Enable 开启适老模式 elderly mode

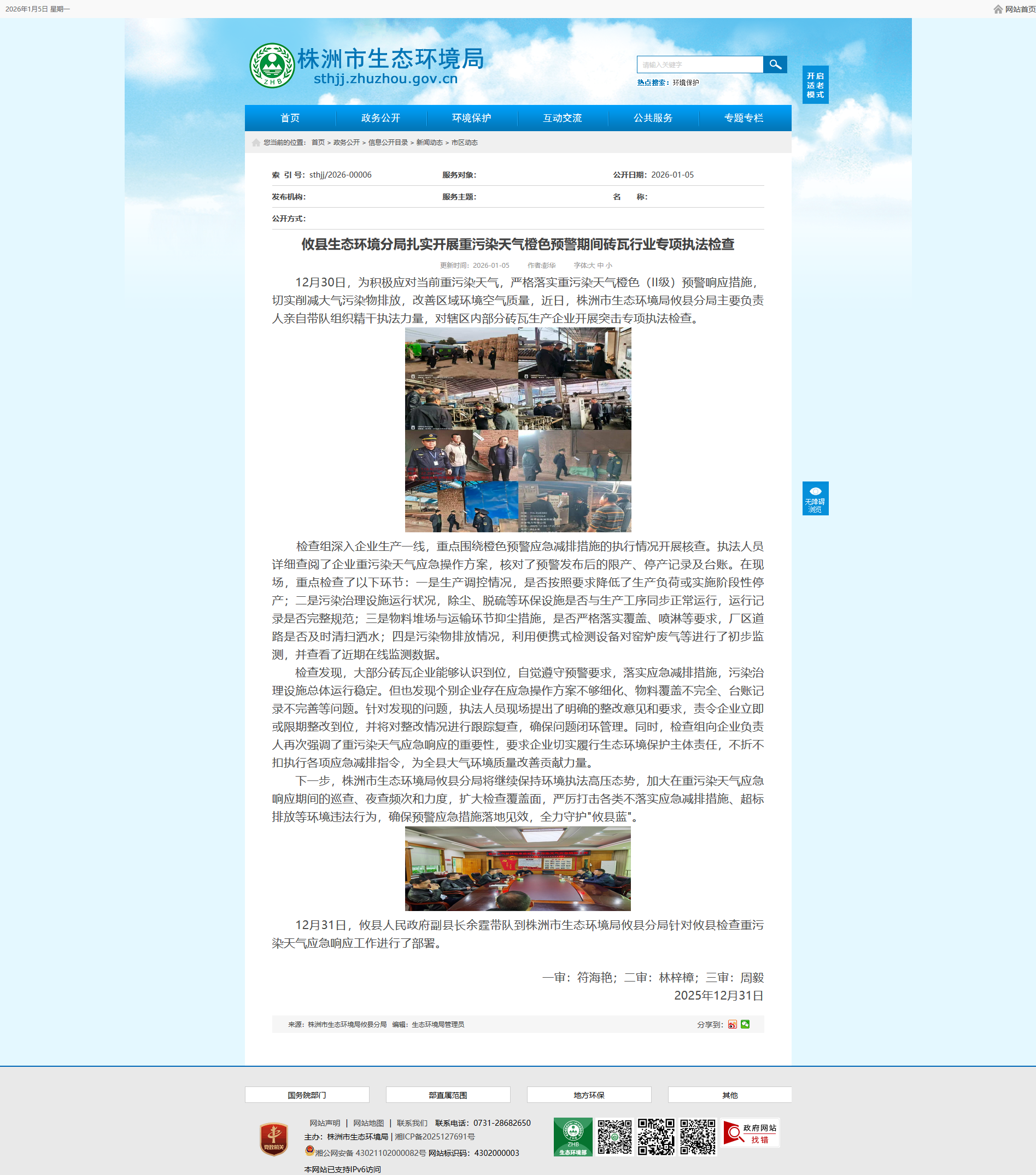[815, 85]
